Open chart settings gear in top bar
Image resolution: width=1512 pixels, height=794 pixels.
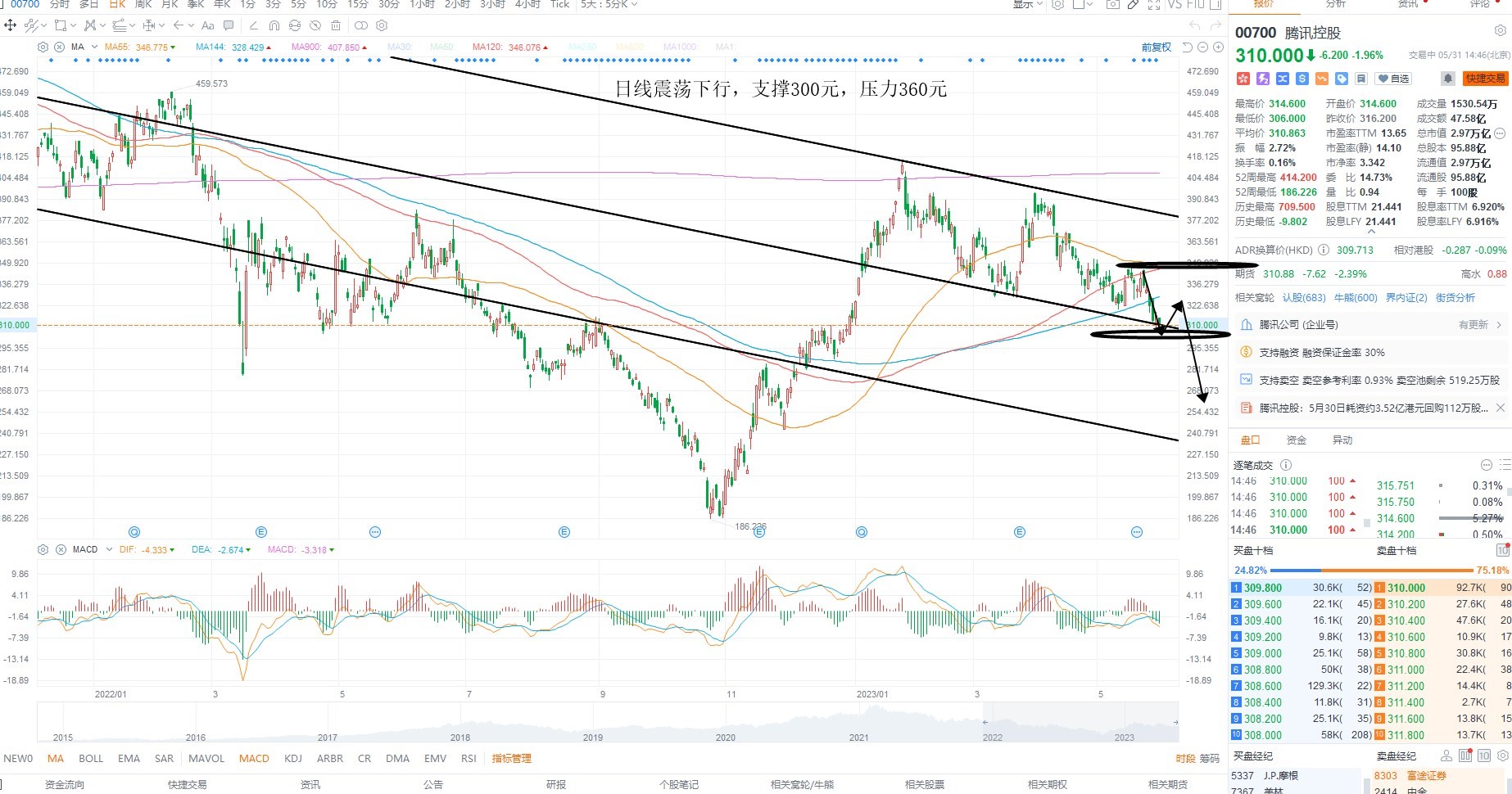pos(1057,4)
